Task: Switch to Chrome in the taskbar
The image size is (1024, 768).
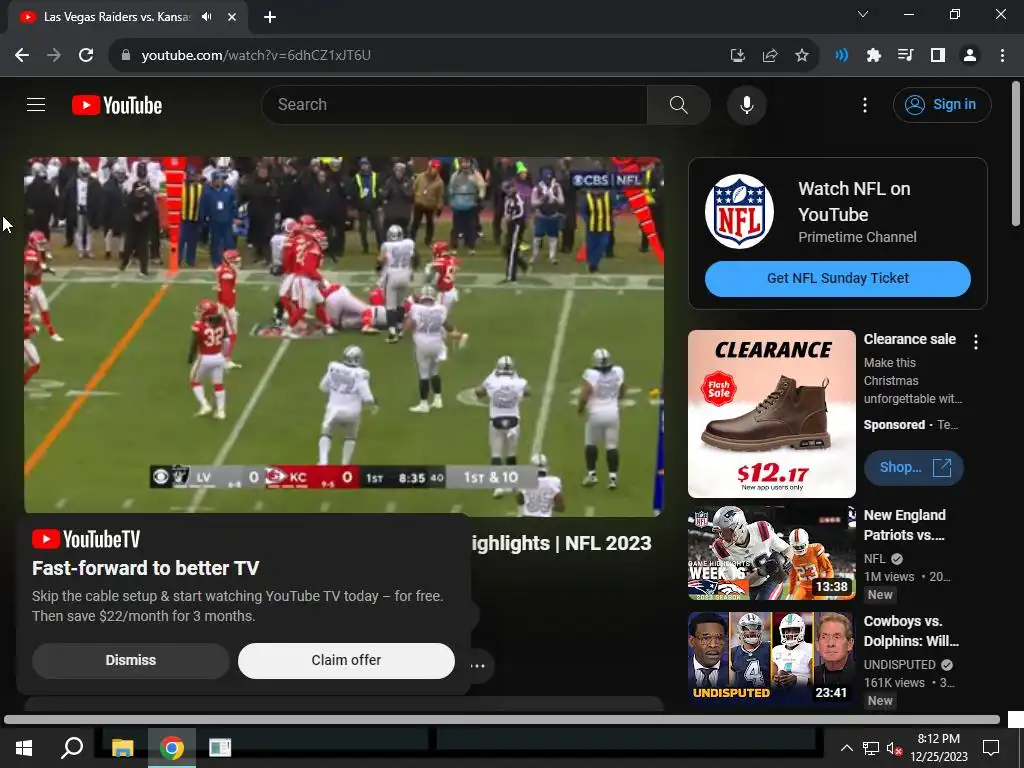Action: 172,747
